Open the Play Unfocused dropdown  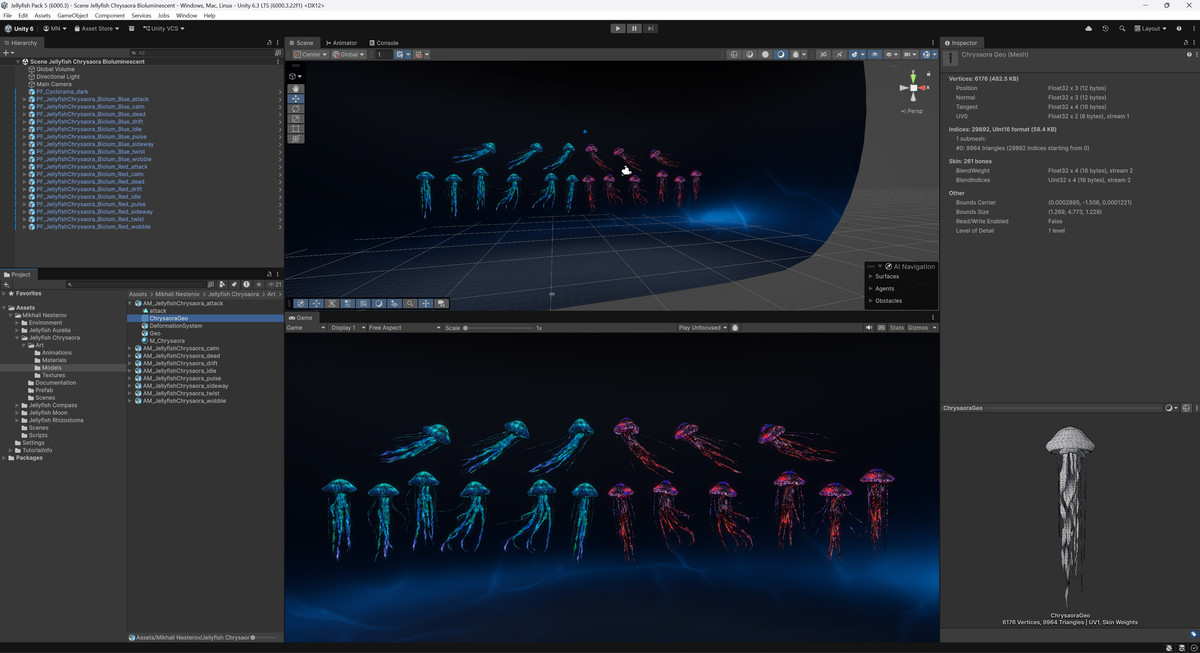[703, 328]
